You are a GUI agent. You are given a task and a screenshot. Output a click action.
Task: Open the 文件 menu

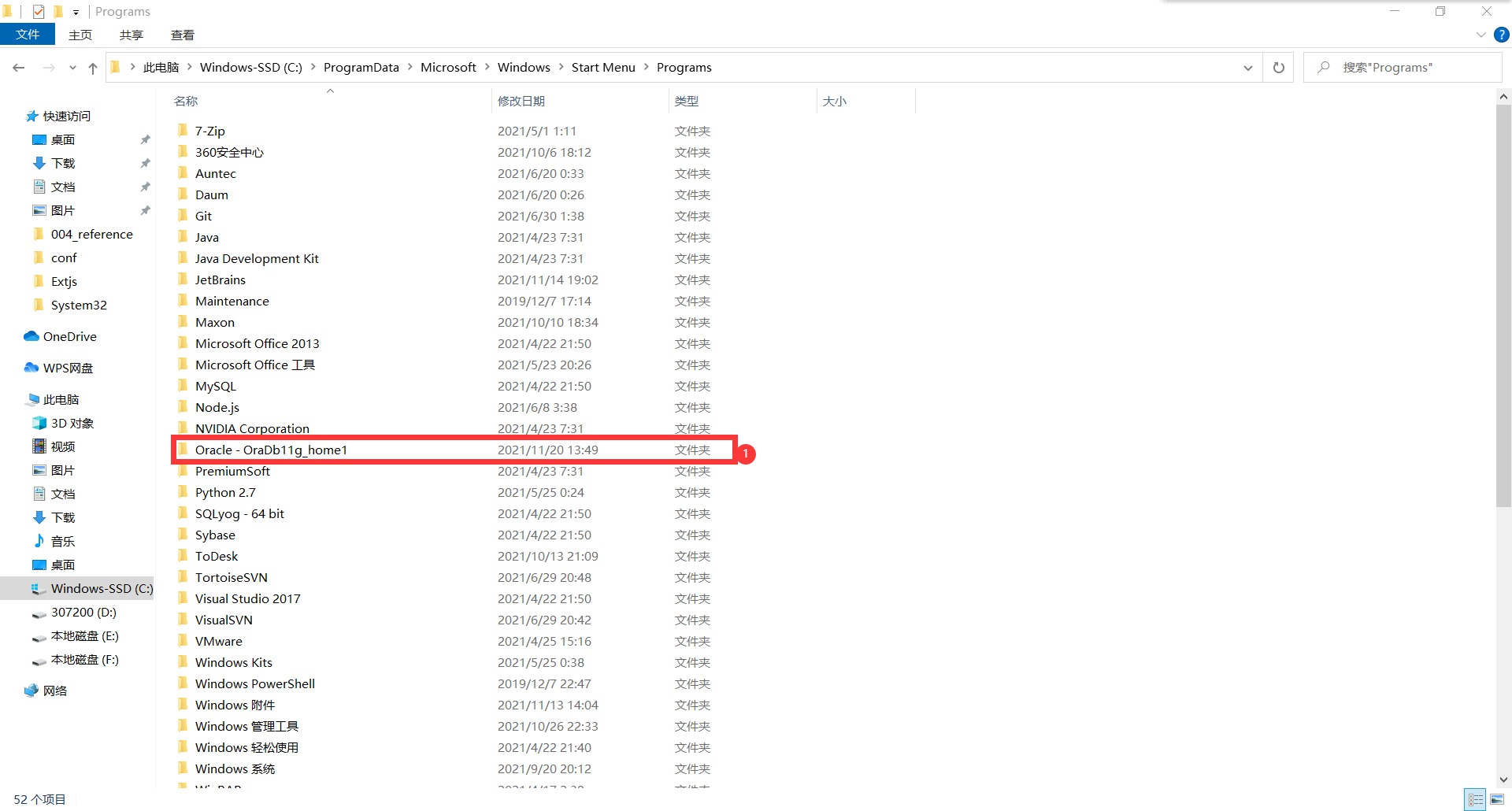tap(28, 35)
